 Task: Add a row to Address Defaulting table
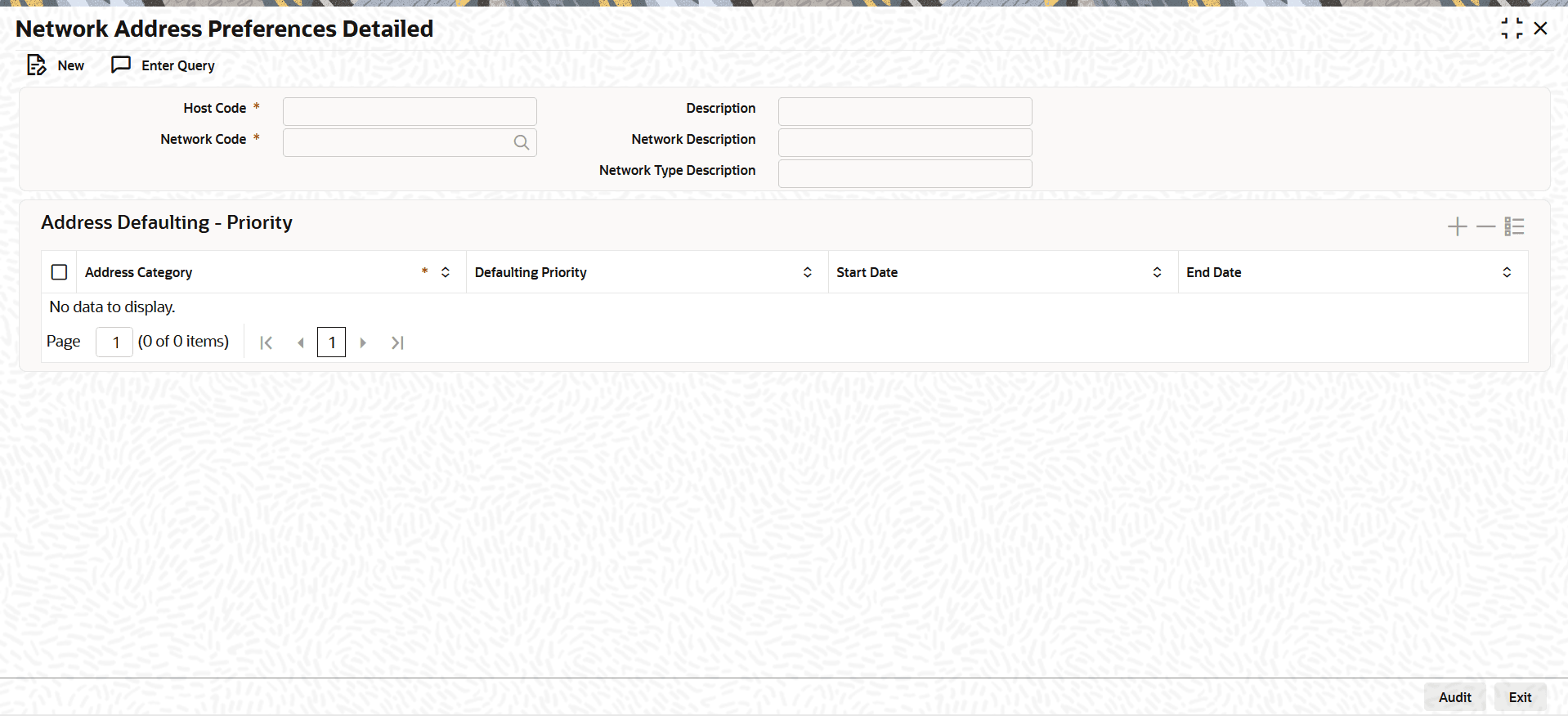[1457, 226]
